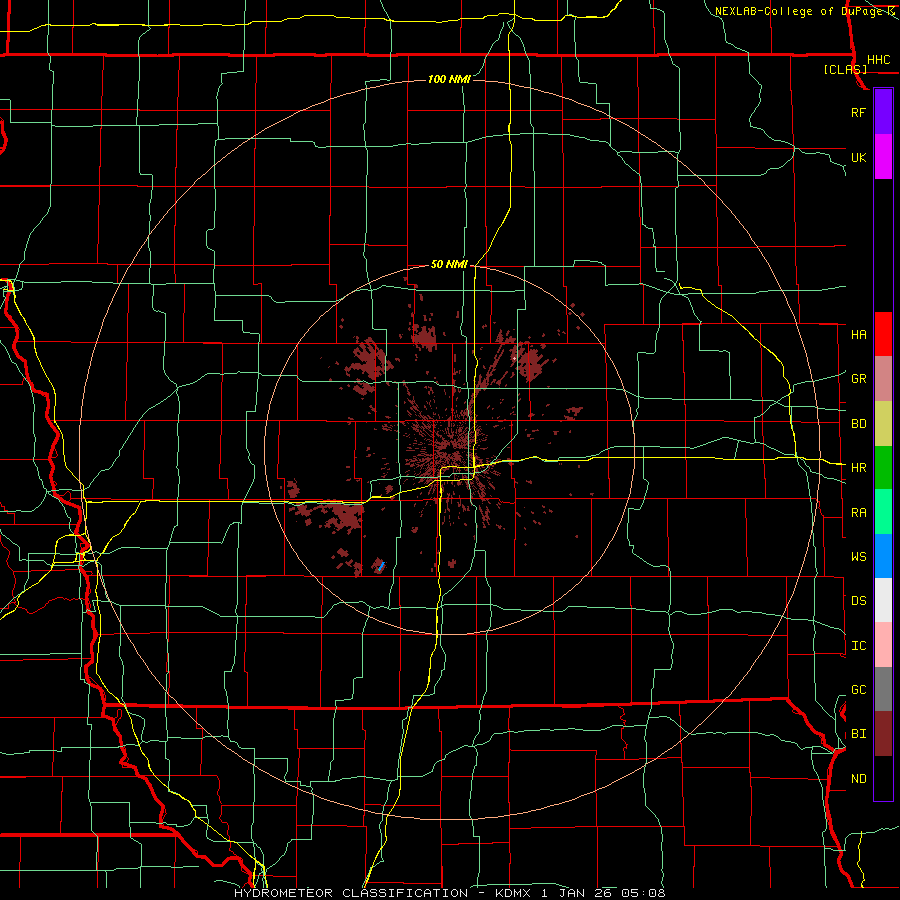This screenshot has height=900, width=900.
Task: Click the HA red legend swatch
Action: [883, 334]
